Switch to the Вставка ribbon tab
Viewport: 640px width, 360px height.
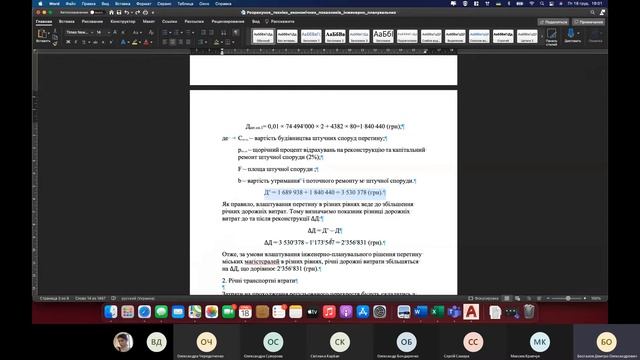pyautogui.click(x=67, y=22)
